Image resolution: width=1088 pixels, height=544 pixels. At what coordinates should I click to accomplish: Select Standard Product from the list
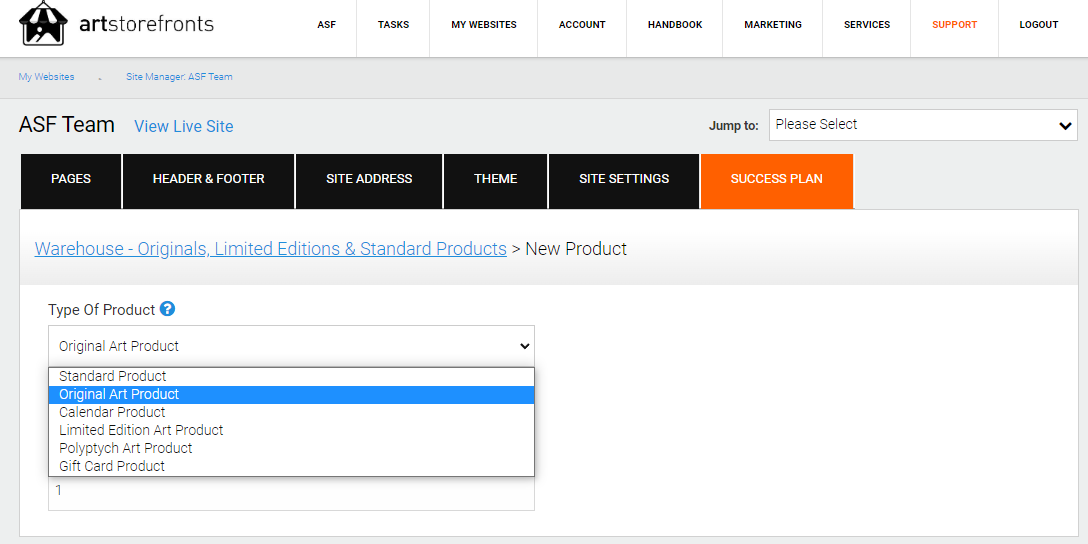[x=113, y=376]
